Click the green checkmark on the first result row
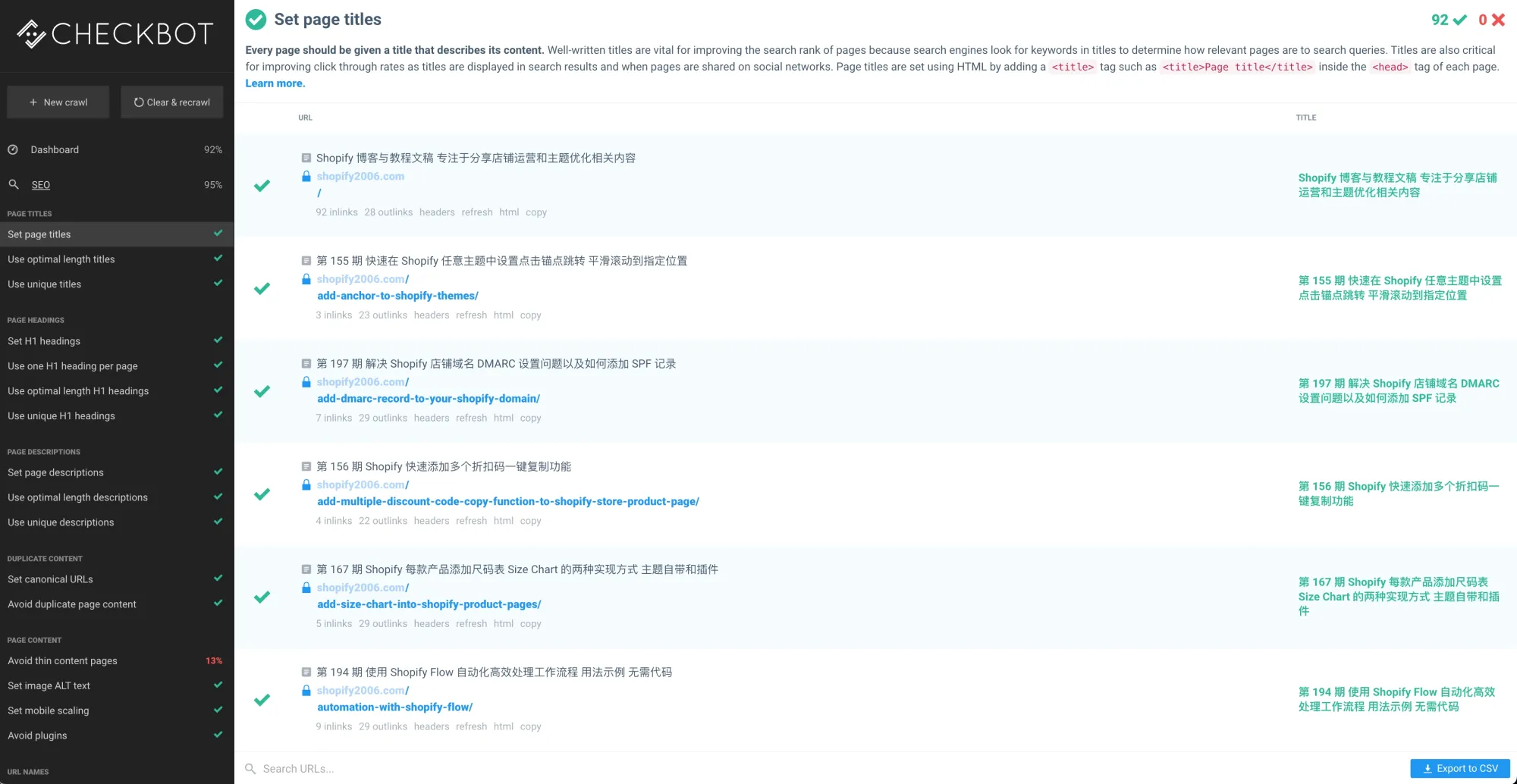Image resolution: width=1517 pixels, height=784 pixels. coord(262,184)
